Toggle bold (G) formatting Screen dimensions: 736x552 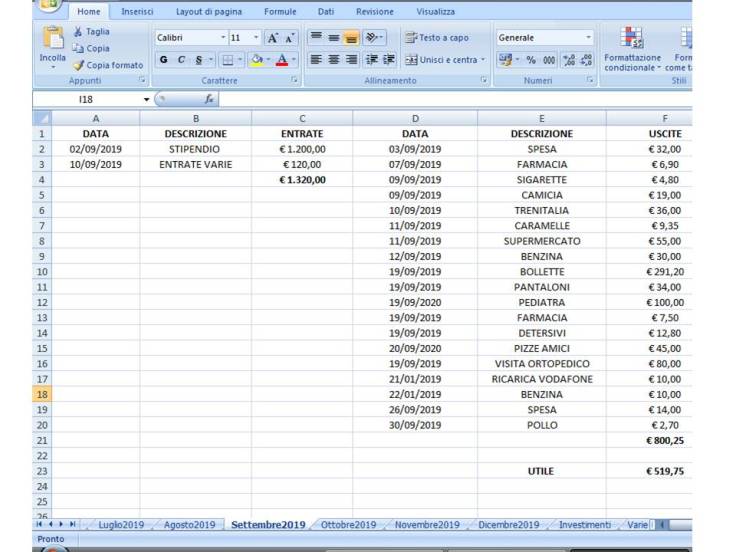(163, 60)
